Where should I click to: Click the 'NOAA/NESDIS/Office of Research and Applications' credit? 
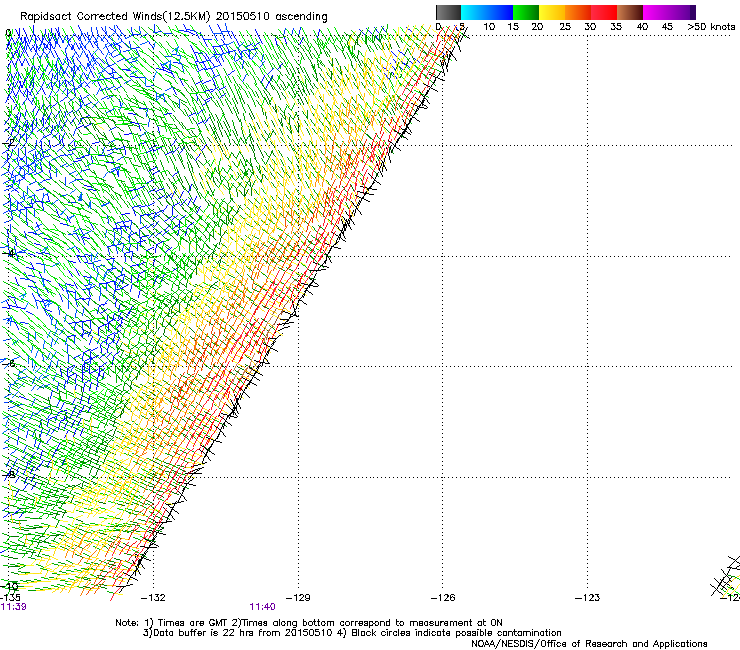click(x=589, y=644)
